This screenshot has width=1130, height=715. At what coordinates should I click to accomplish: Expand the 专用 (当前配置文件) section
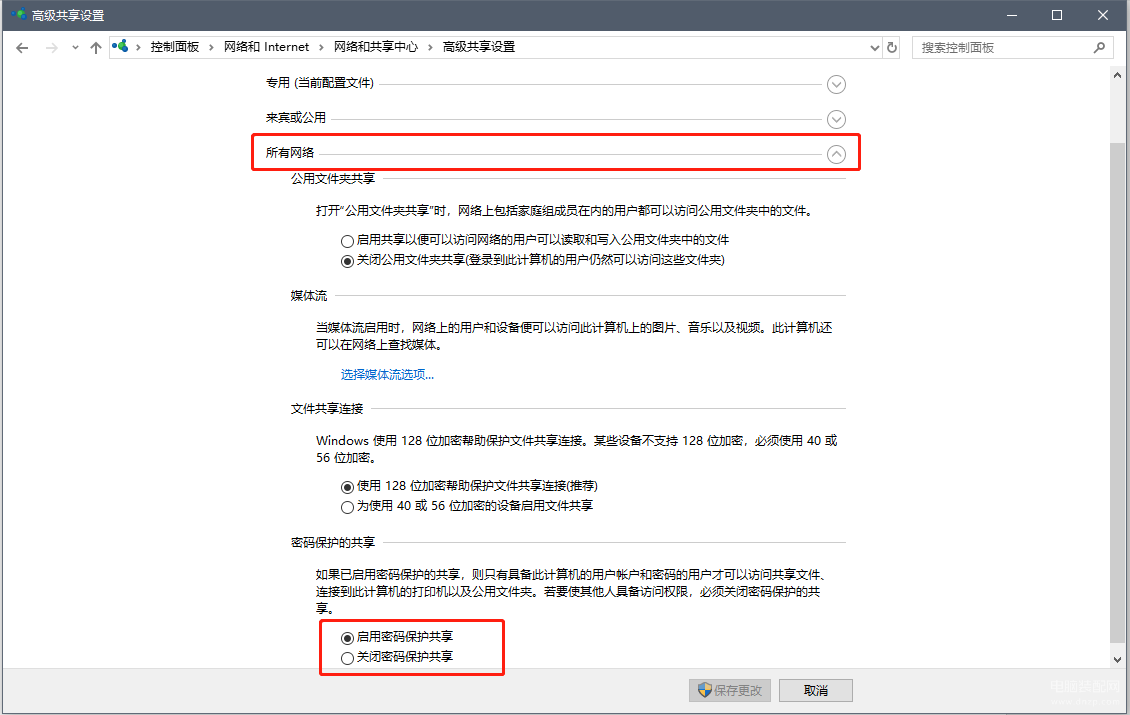(x=836, y=84)
